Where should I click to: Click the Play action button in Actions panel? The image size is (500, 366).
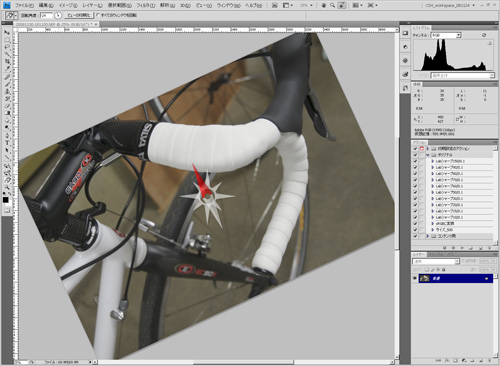(462, 248)
